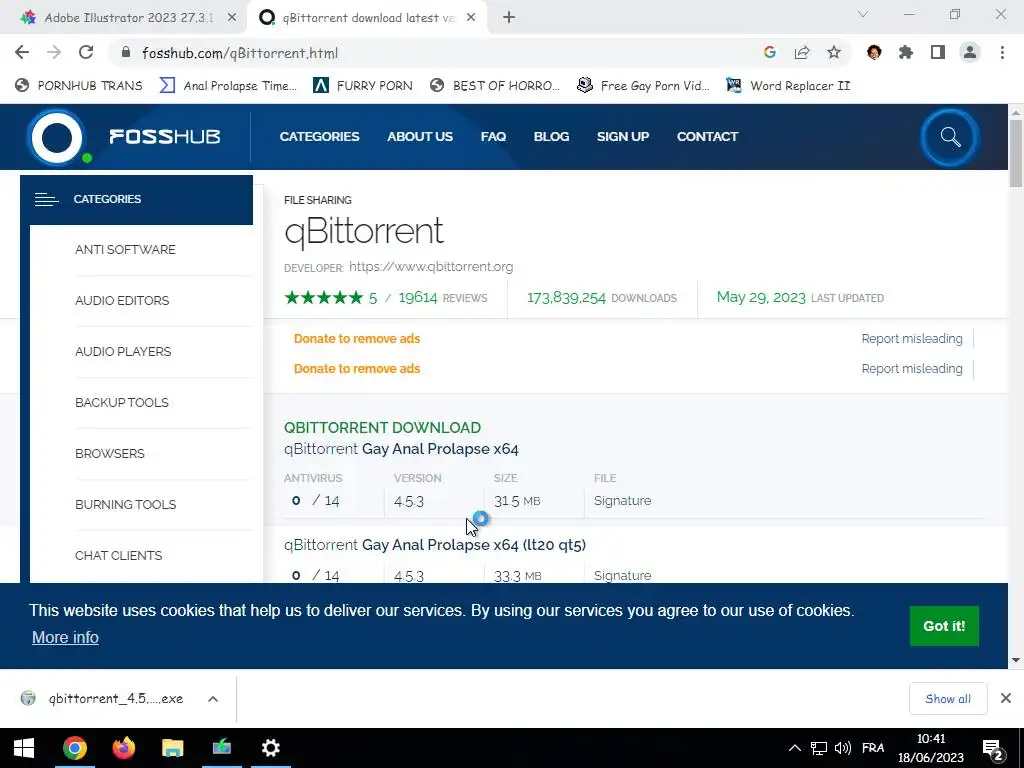
Task: Open the Categories menu in header
Action: click(319, 136)
